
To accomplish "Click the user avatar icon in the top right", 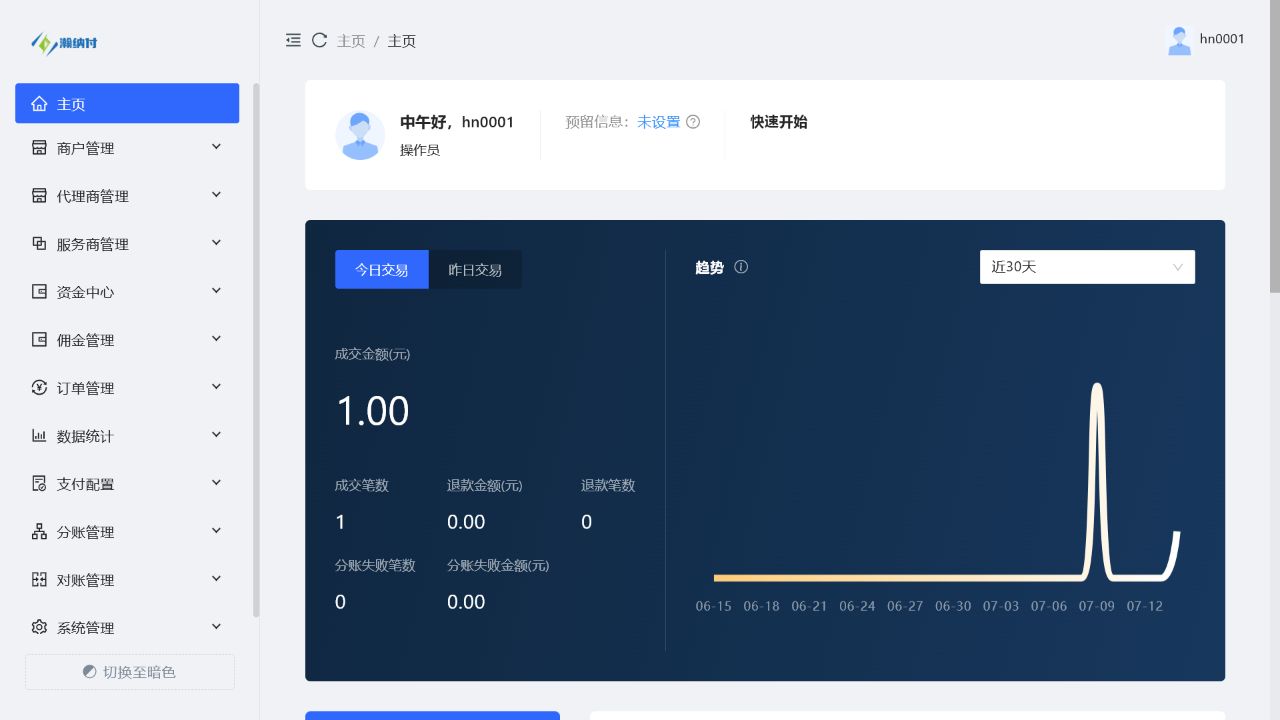I will (1180, 40).
